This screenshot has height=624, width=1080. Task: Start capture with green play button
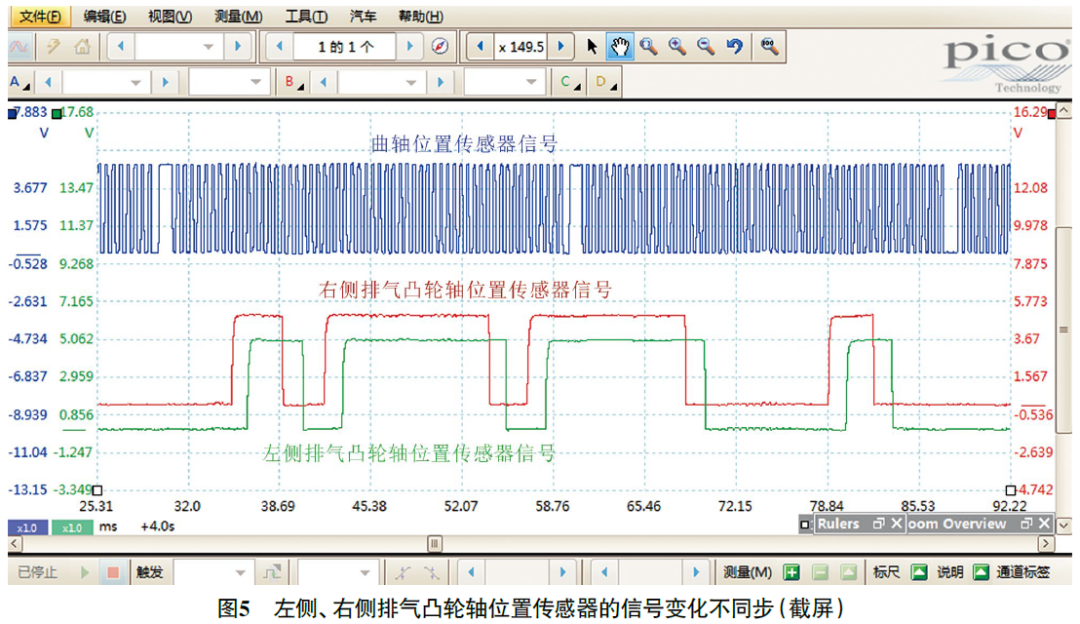(85, 572)
